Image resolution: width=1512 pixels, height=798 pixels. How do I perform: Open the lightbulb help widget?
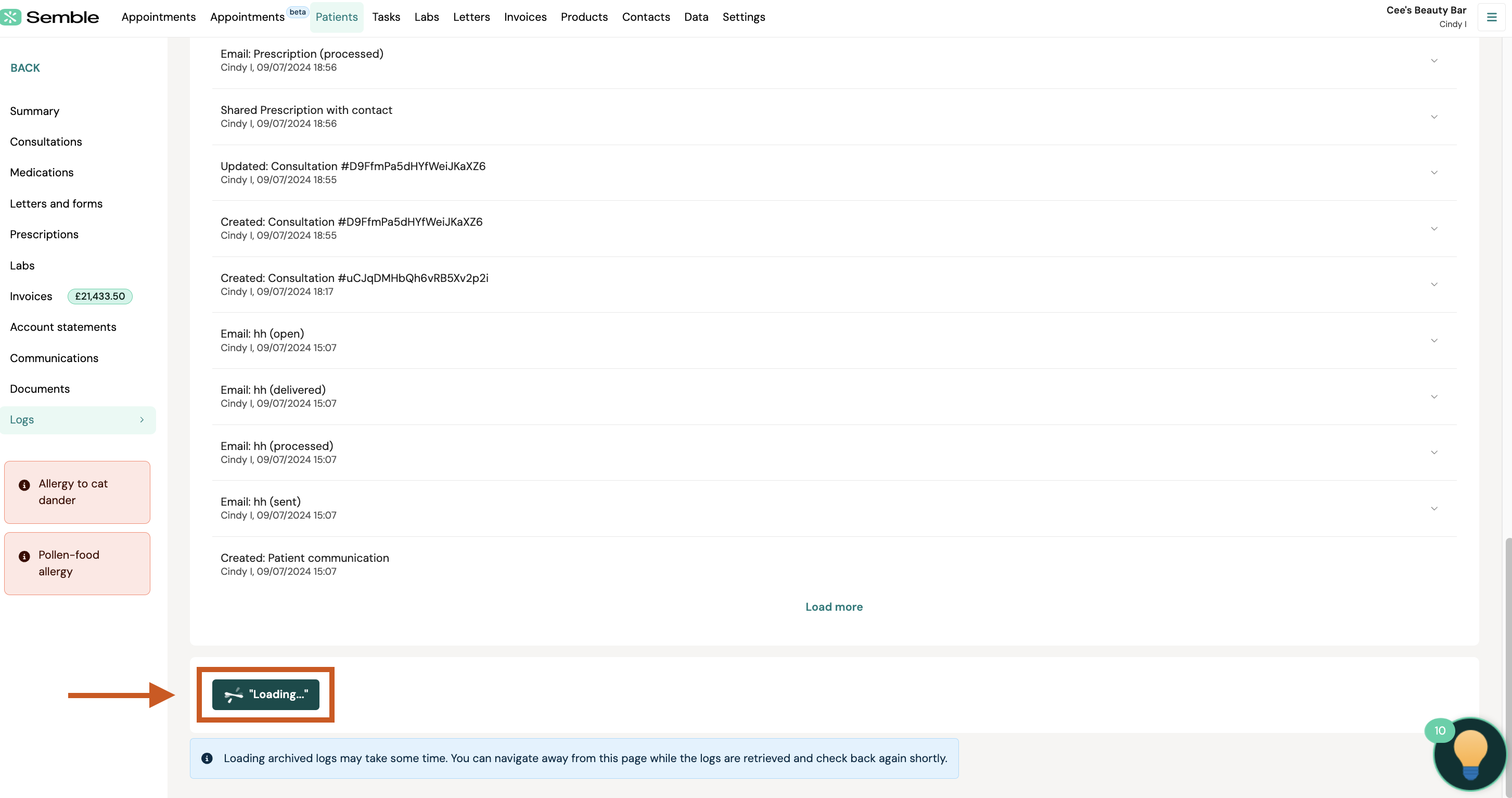coord(1470,755)
